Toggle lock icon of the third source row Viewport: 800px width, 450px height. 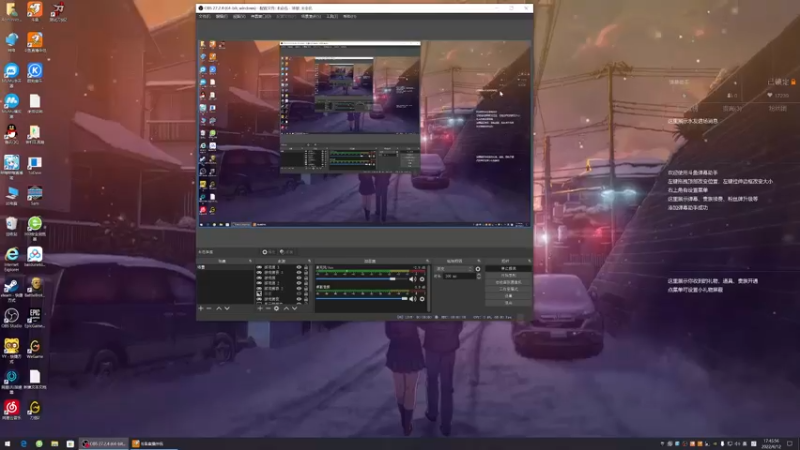(306, 278)
